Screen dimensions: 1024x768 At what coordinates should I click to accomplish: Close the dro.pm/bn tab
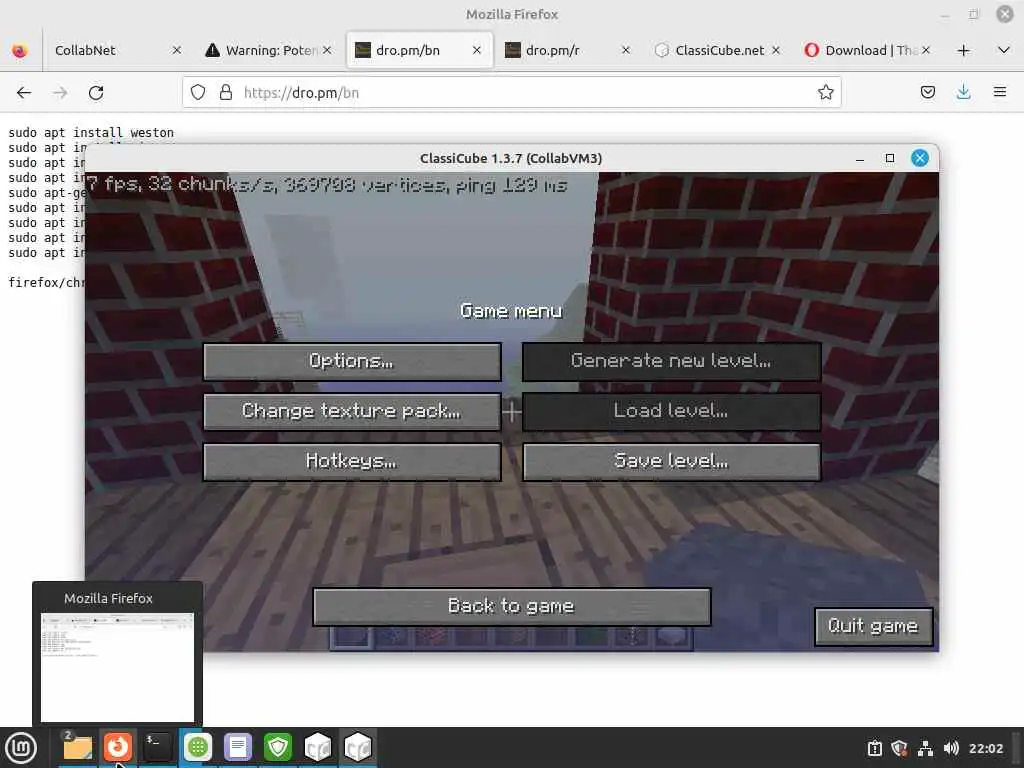(477, 50)
